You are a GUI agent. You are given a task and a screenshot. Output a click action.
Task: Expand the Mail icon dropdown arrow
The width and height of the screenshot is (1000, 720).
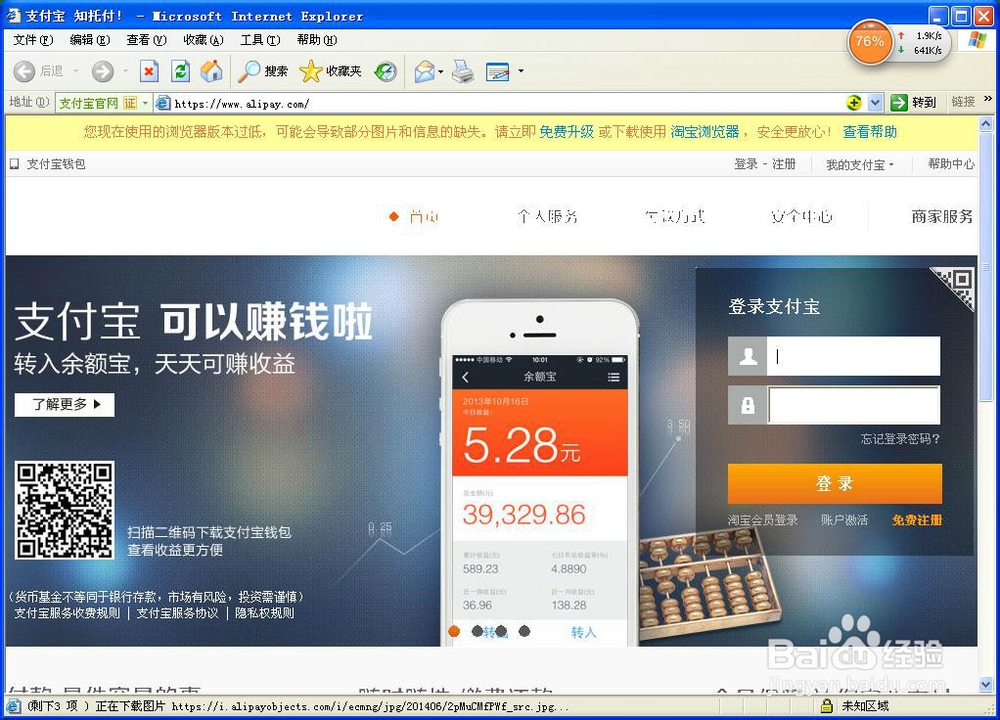[x=441, y=71]
